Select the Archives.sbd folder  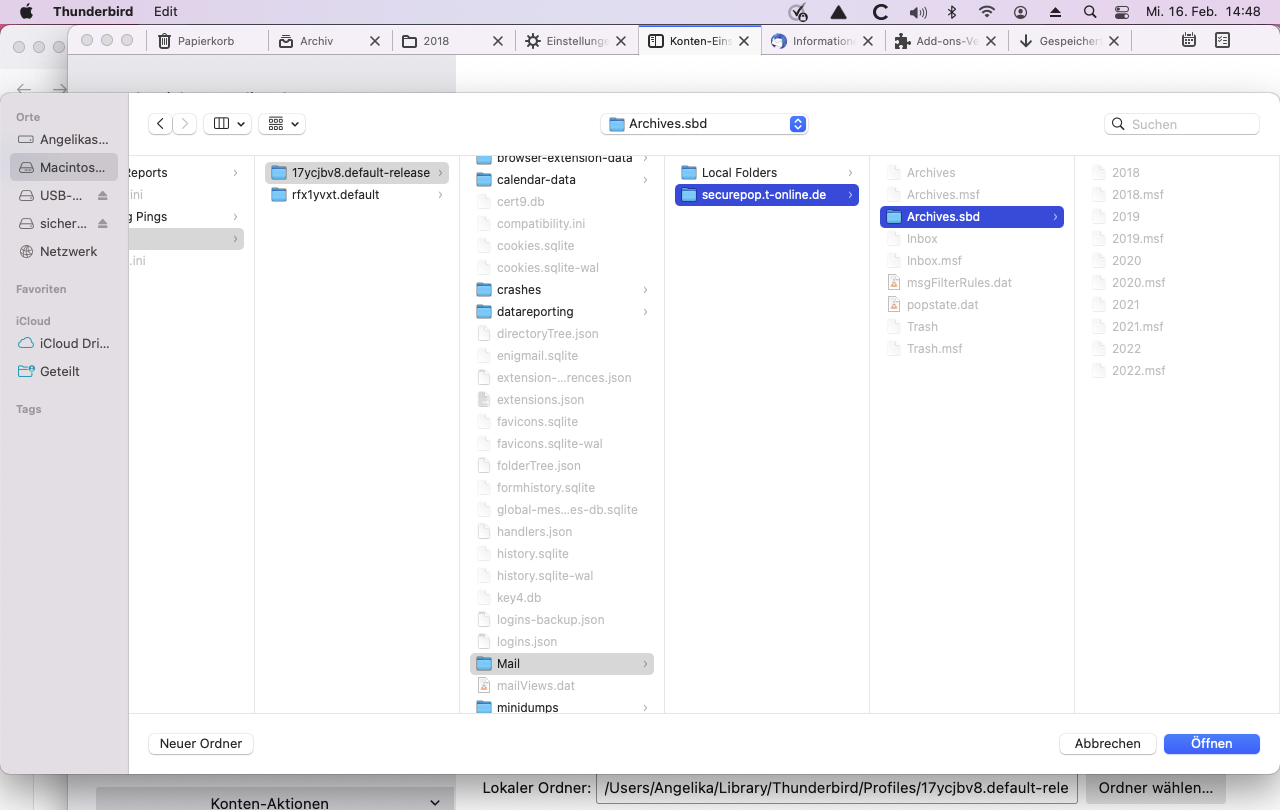(972, 217)
